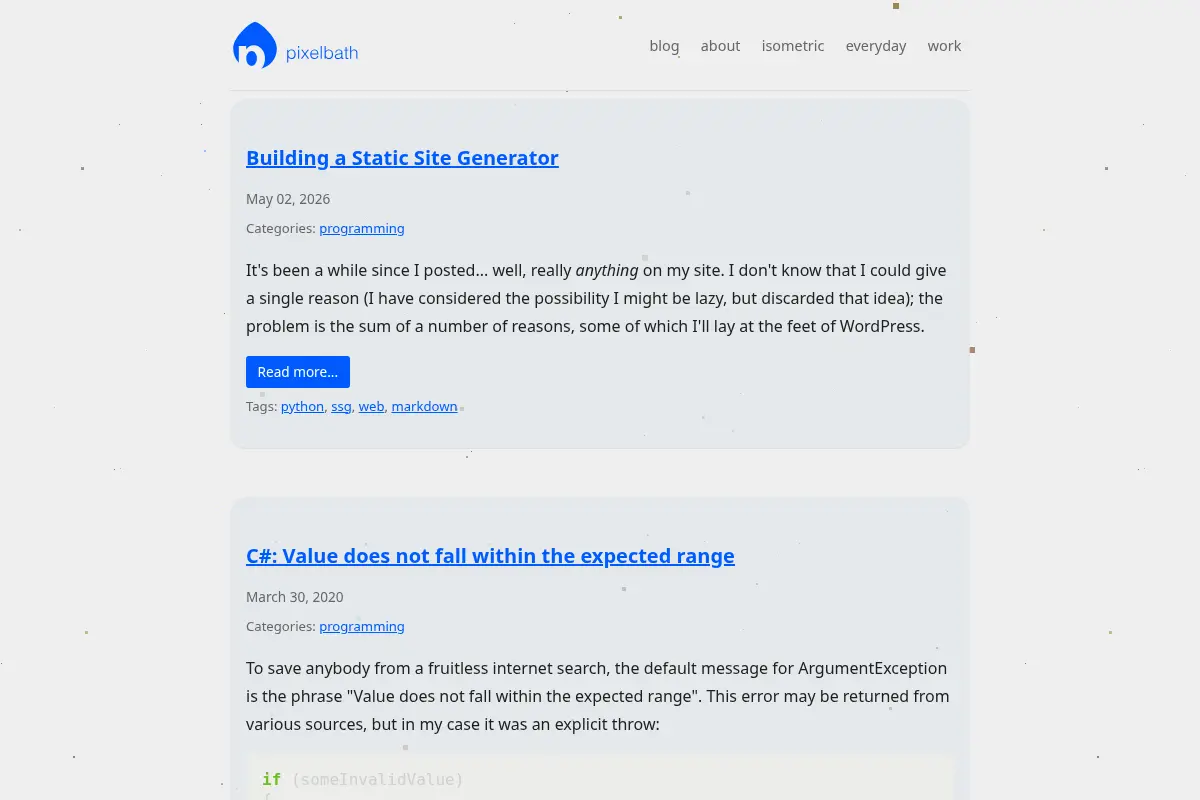Select programming category under C# post
Screen dimensions: 1200x800
pyautogui.click(x=362, y=626)
